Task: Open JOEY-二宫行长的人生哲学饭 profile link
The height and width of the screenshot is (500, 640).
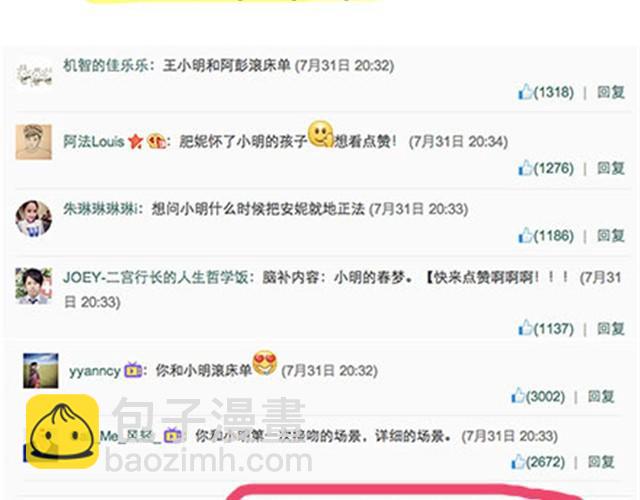Action: pos(156,277)
